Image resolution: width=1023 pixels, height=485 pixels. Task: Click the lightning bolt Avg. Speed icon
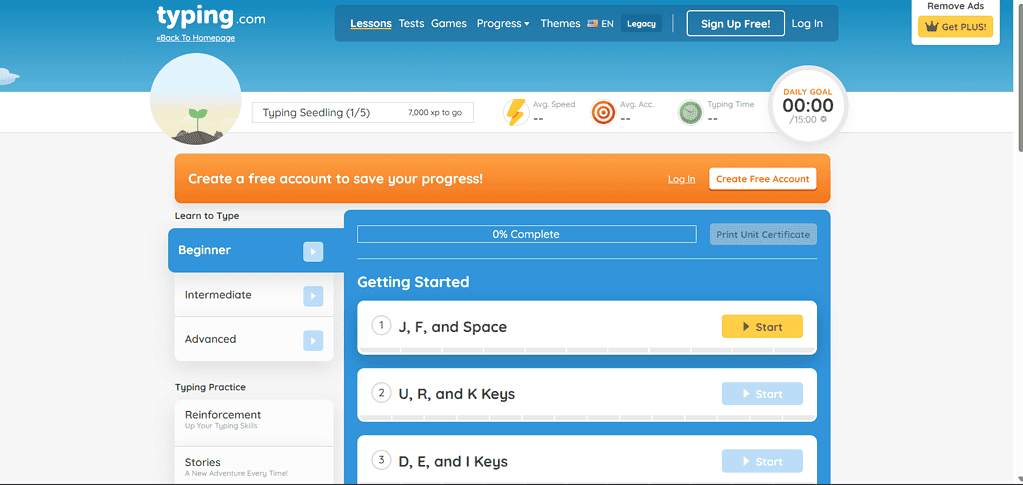[516, 112]
